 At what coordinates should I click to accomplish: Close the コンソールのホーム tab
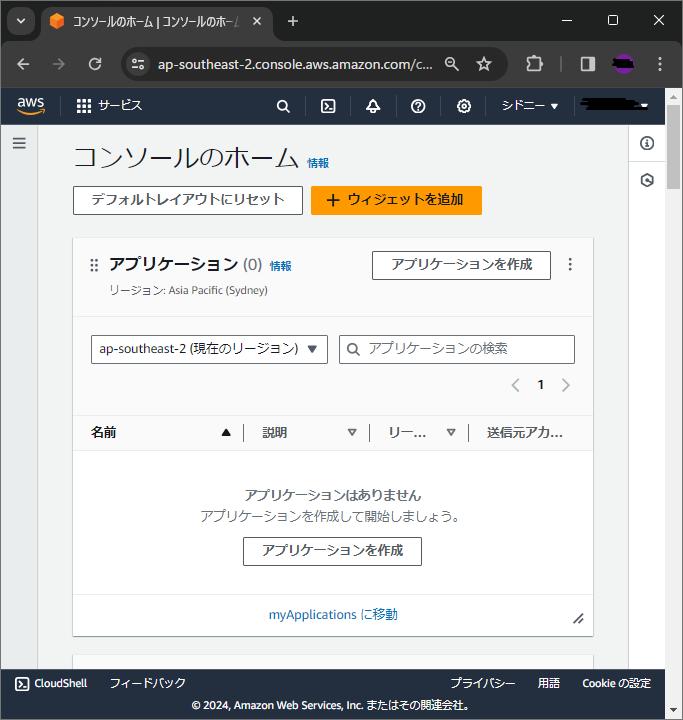257,21
